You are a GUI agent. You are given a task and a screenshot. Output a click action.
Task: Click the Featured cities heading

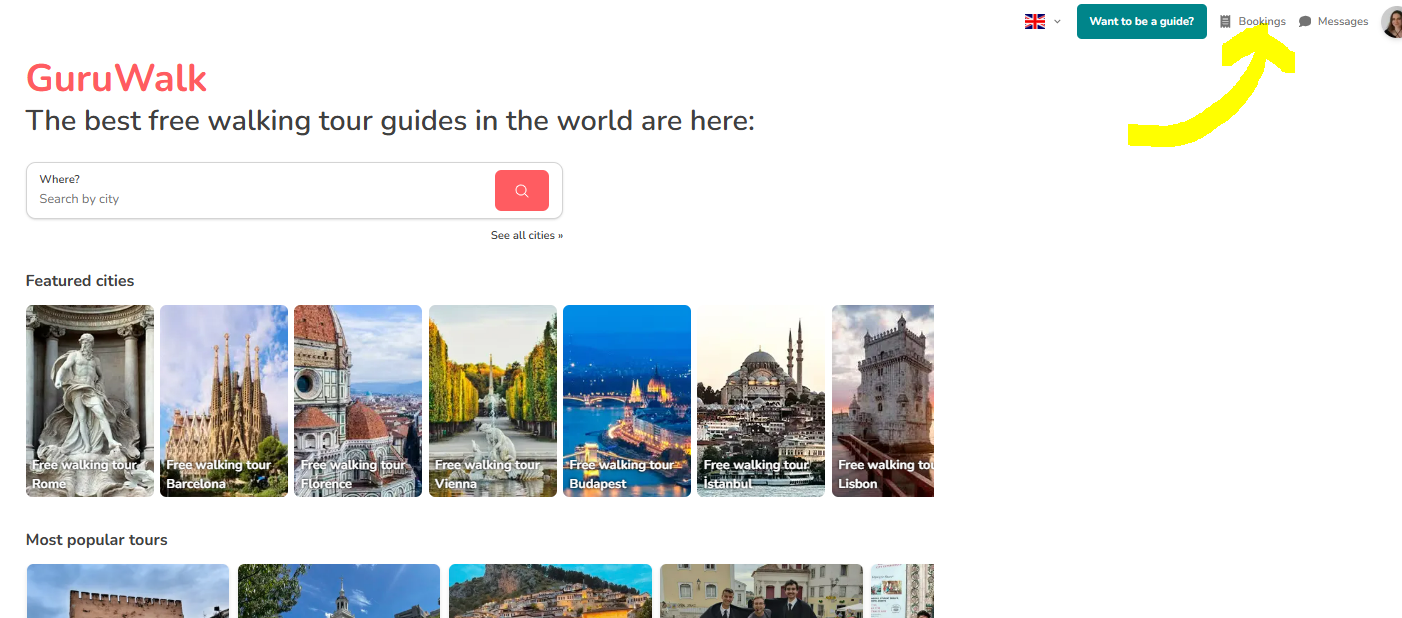[80, 281]
